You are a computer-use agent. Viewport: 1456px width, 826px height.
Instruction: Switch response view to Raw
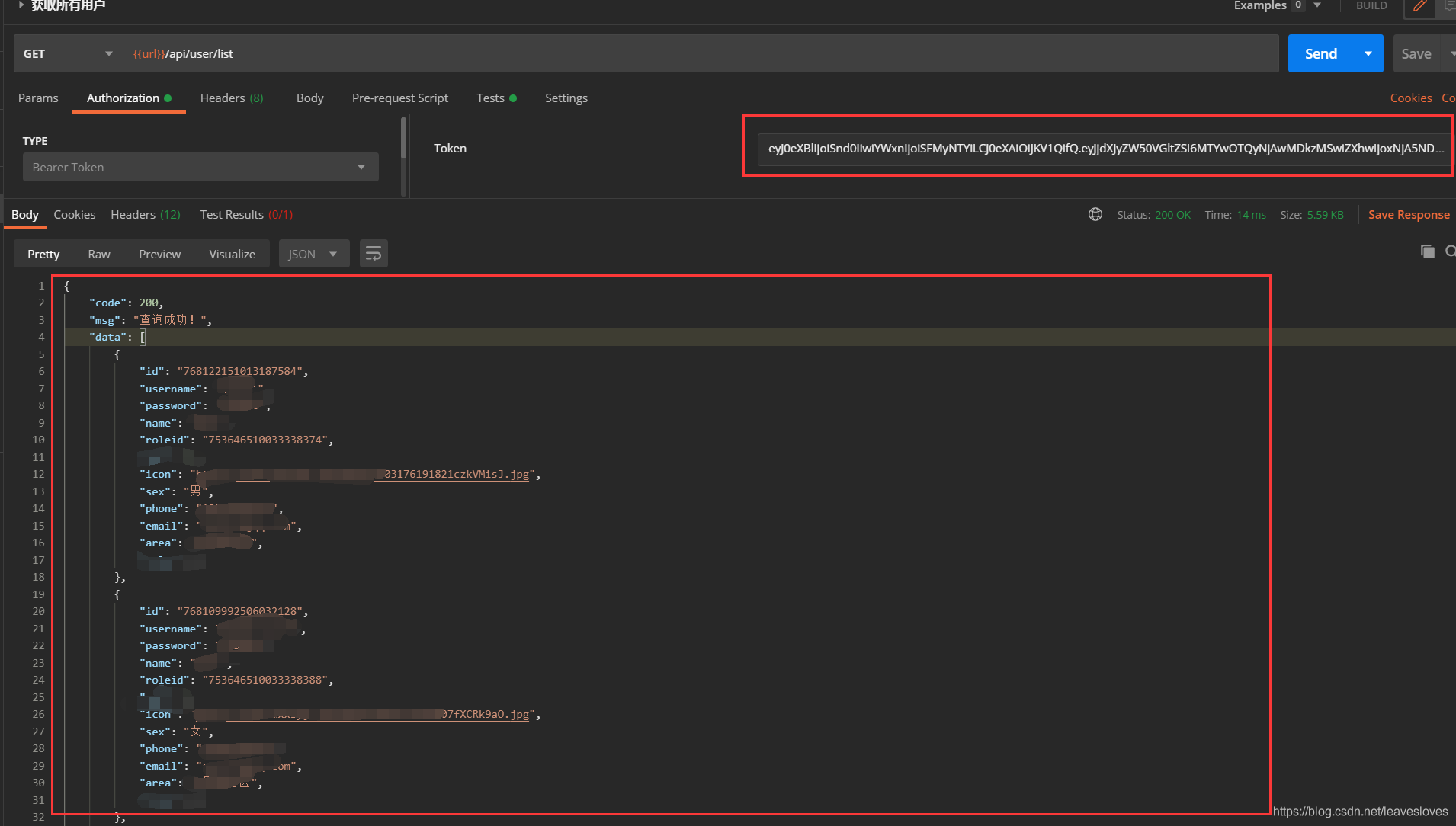coord(98,253)
